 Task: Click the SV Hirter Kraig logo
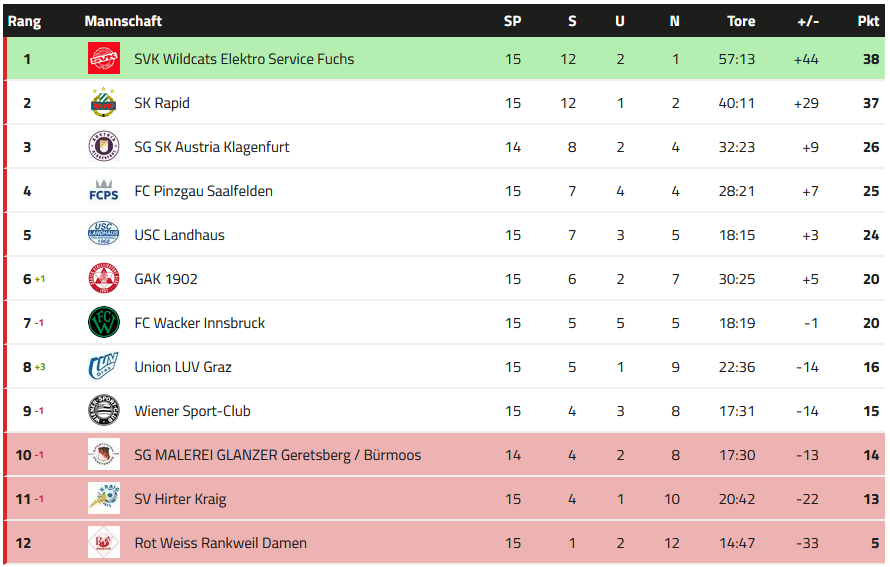pos(103,499)
